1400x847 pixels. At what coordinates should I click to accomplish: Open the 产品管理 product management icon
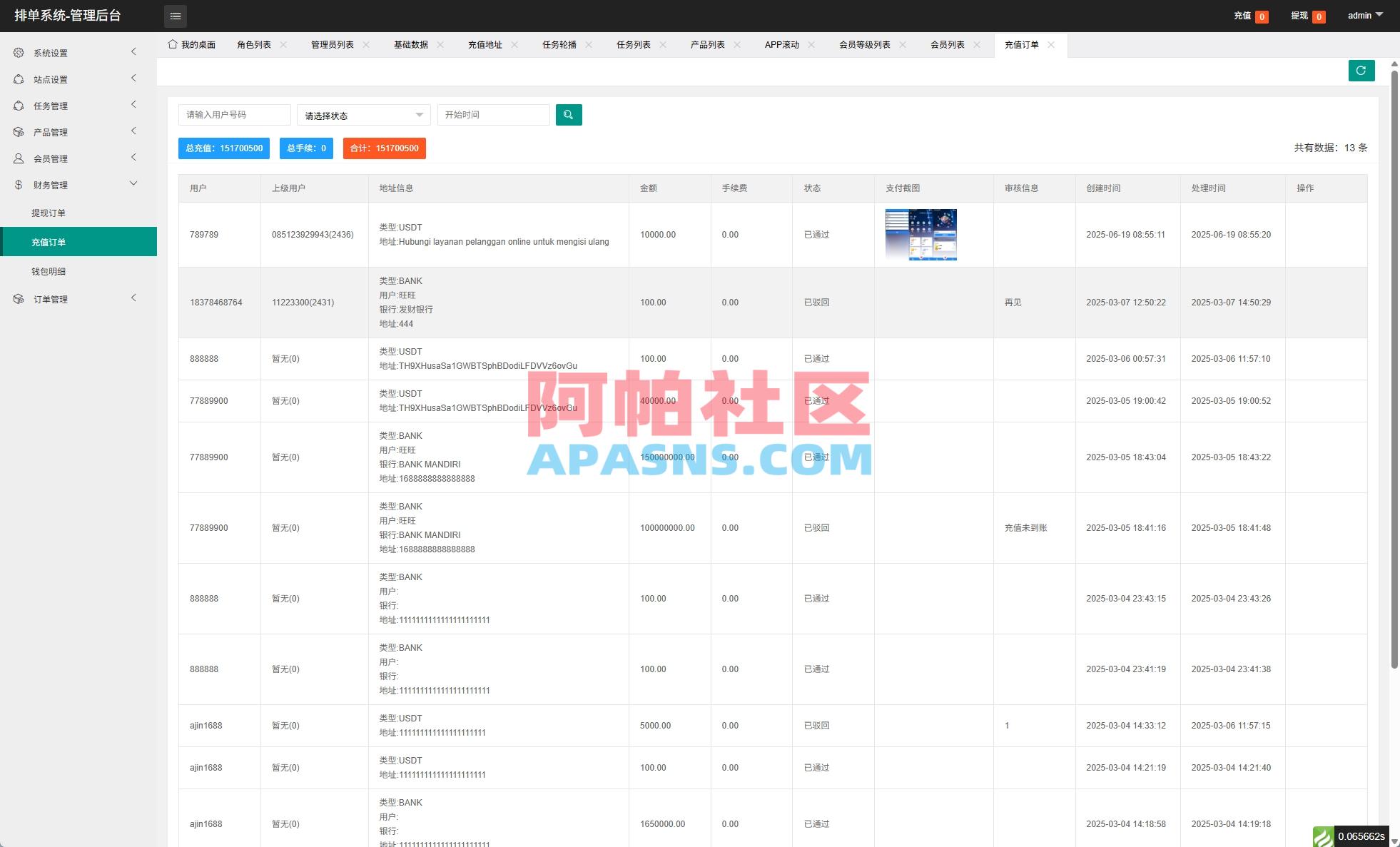[19, 131]
